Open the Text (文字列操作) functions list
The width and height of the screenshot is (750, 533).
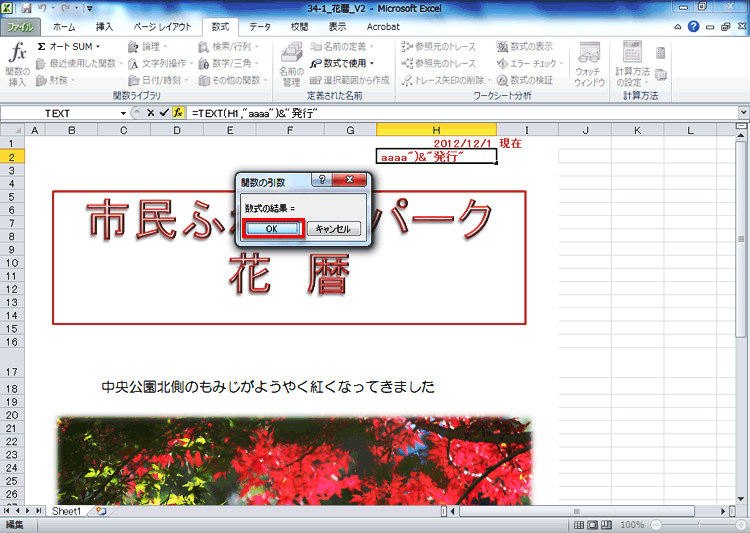(x=160, y=63)
